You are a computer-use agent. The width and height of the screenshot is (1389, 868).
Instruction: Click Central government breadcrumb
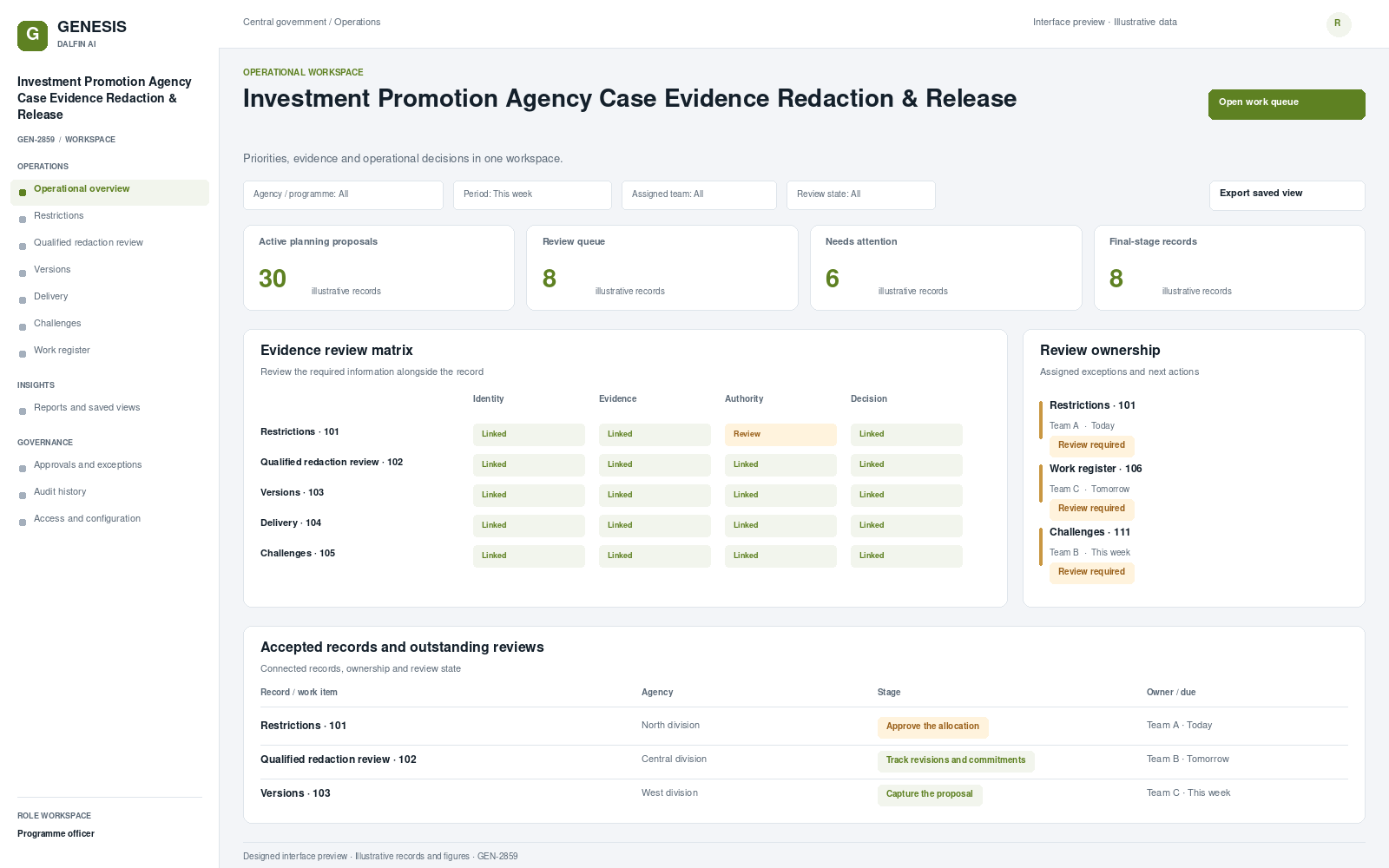point(285,23)
